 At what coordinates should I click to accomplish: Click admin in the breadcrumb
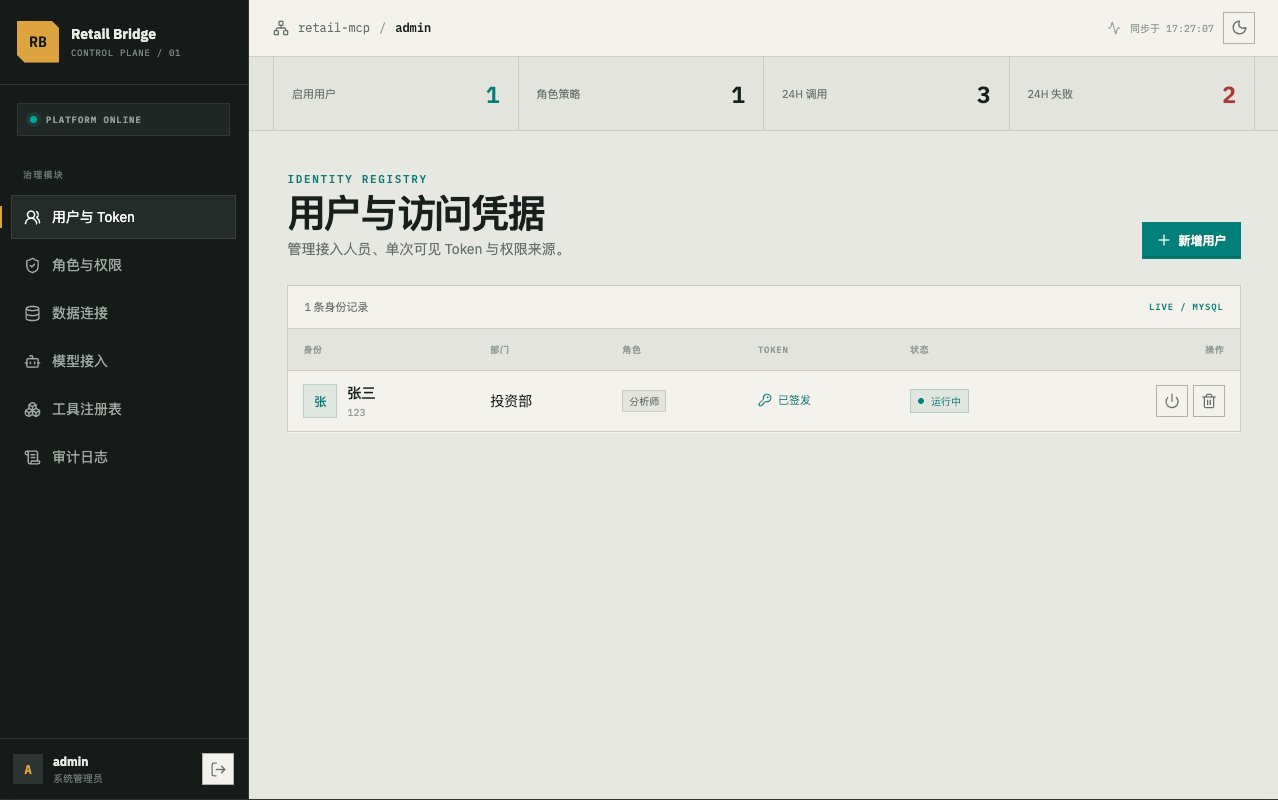point(413,28)
